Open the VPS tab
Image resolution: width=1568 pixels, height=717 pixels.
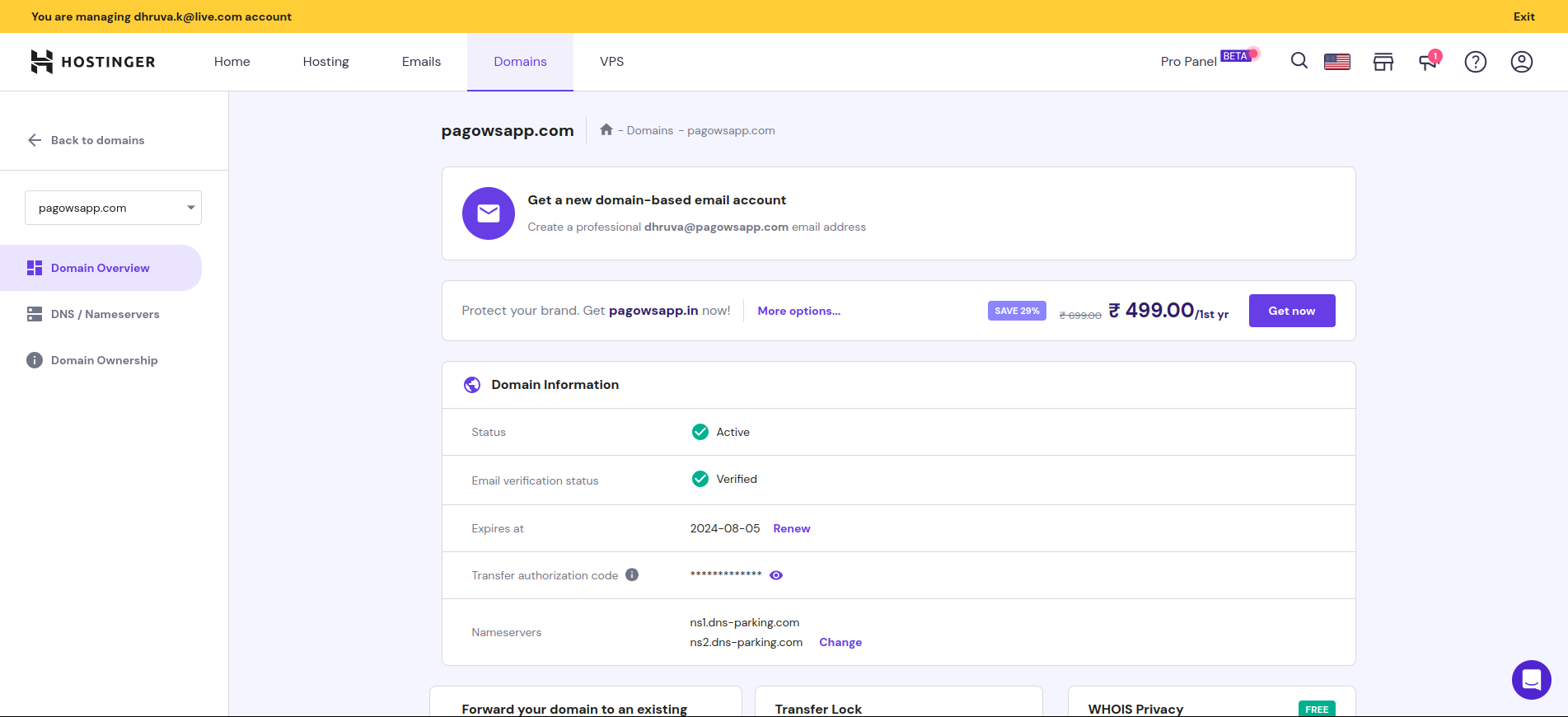(611, 62)
